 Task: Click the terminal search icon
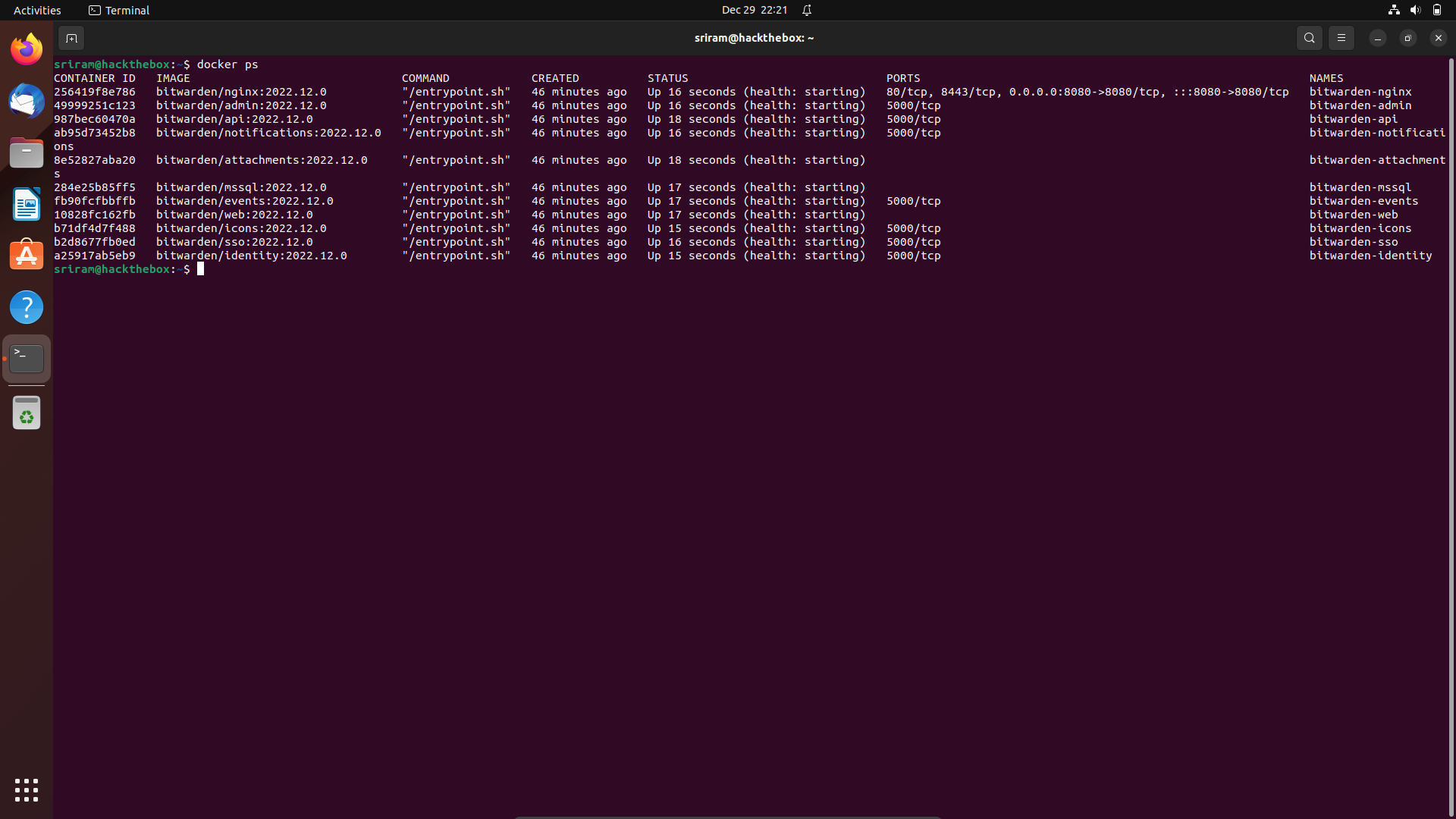(x=1309, y=38)
